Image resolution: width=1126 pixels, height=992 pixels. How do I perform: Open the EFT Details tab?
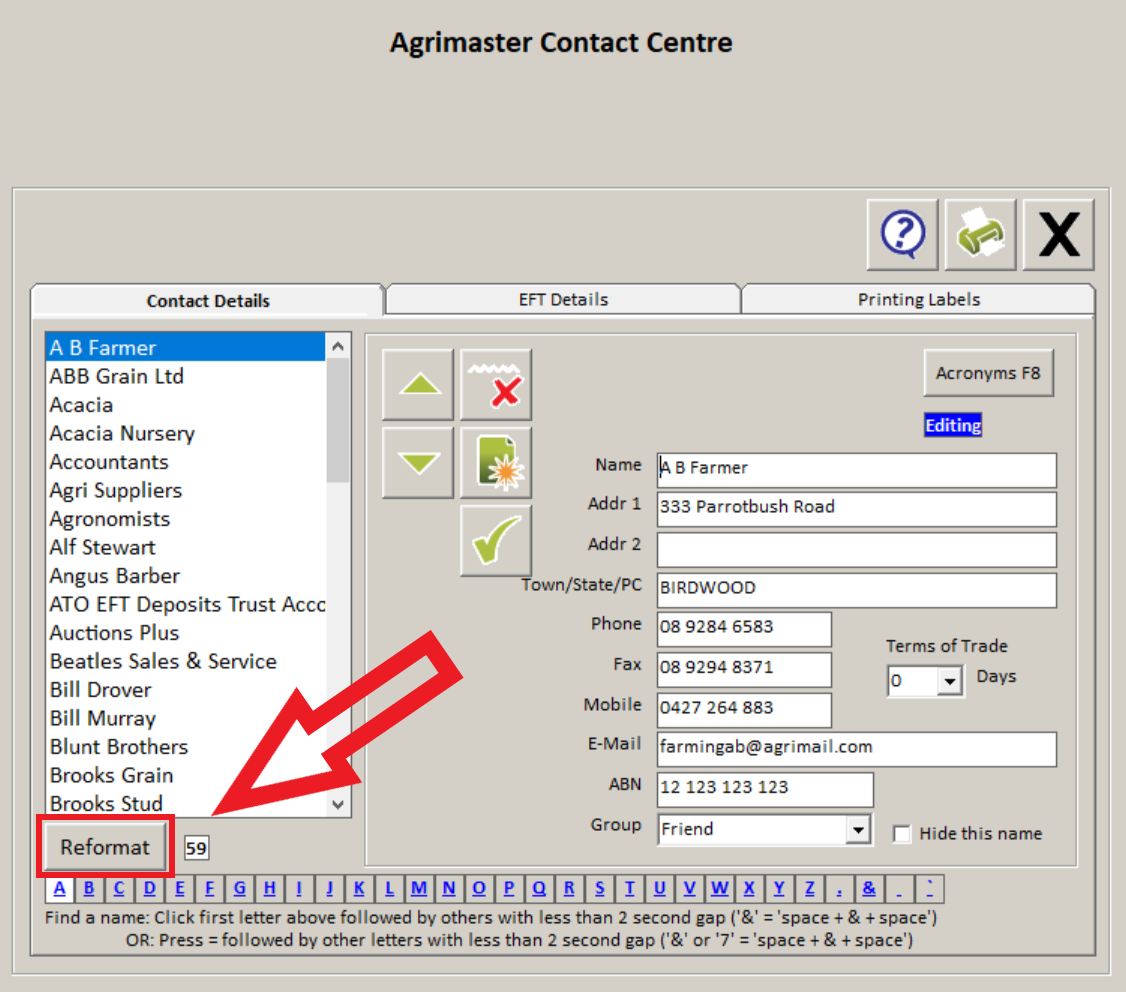pos(563,299)
